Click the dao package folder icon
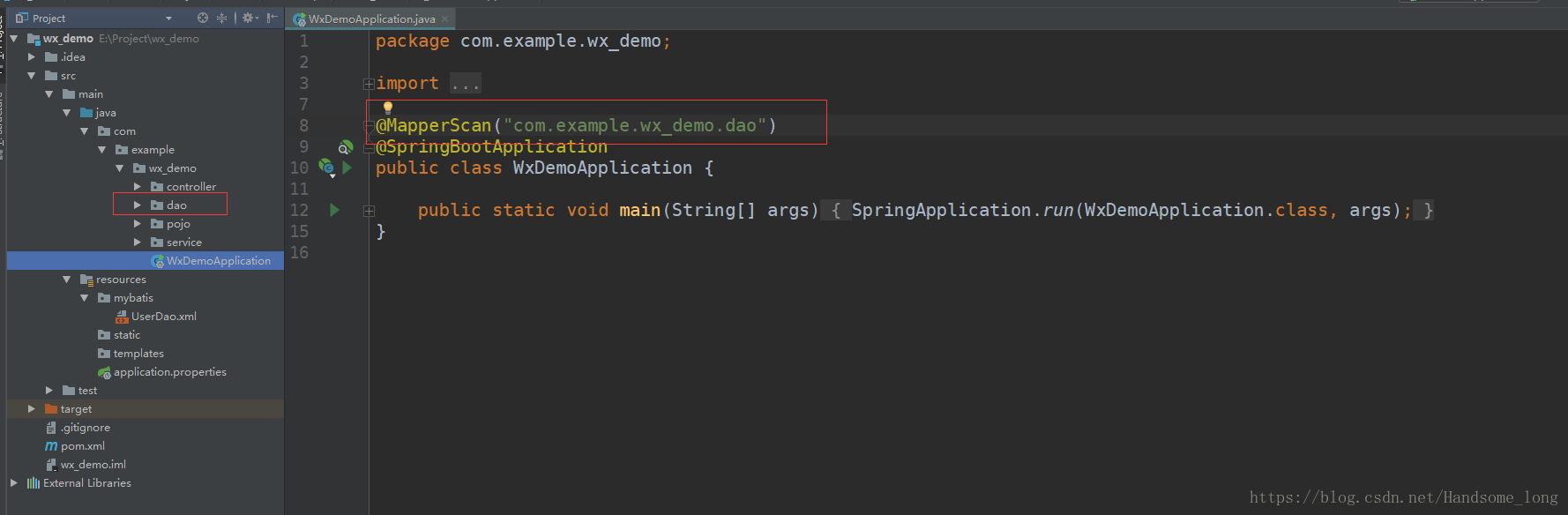Viewport: 1568px width, 515px height. (x=157, y=205)
